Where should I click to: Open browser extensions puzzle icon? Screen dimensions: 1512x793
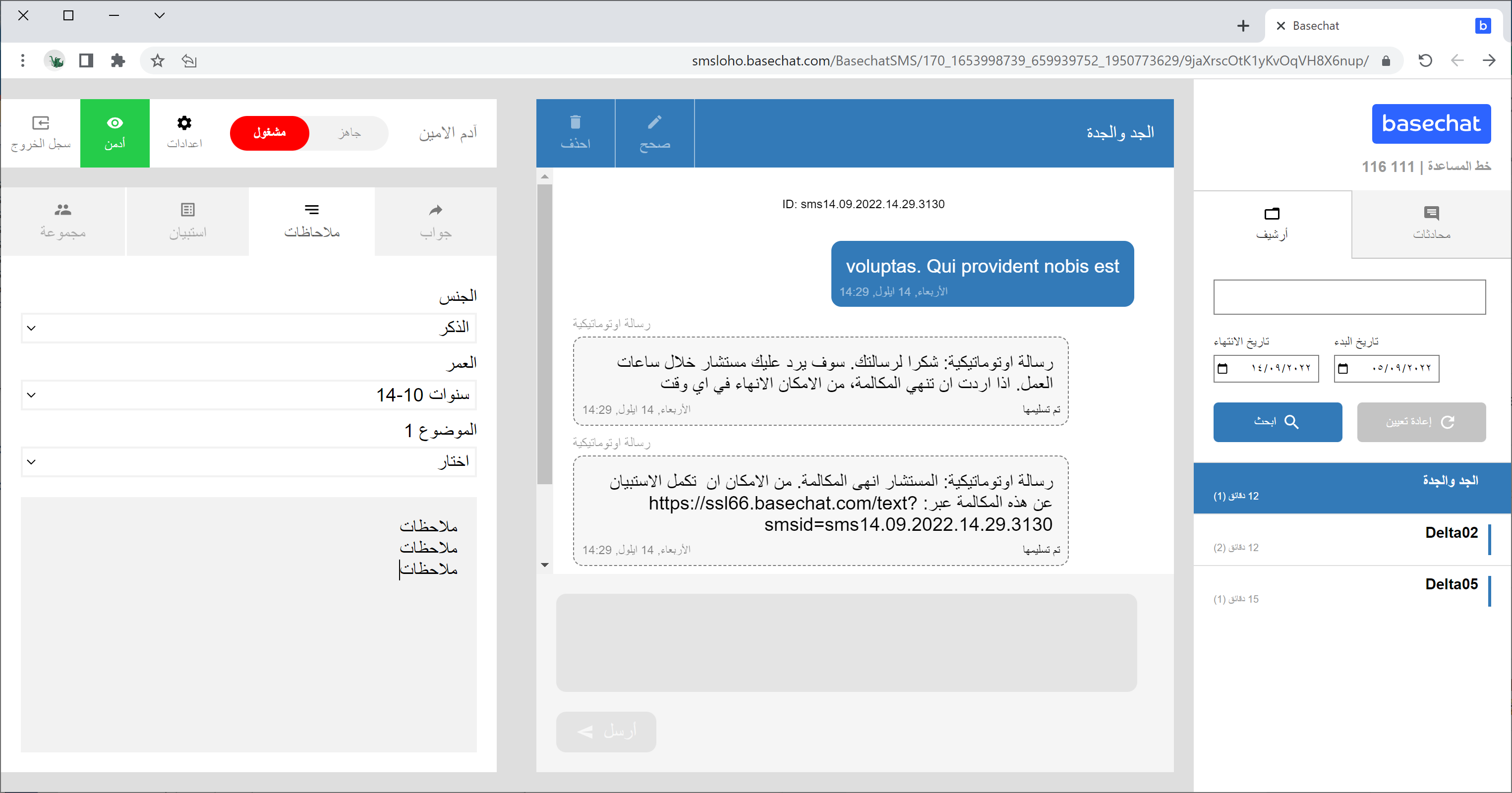tap(118, 60)
